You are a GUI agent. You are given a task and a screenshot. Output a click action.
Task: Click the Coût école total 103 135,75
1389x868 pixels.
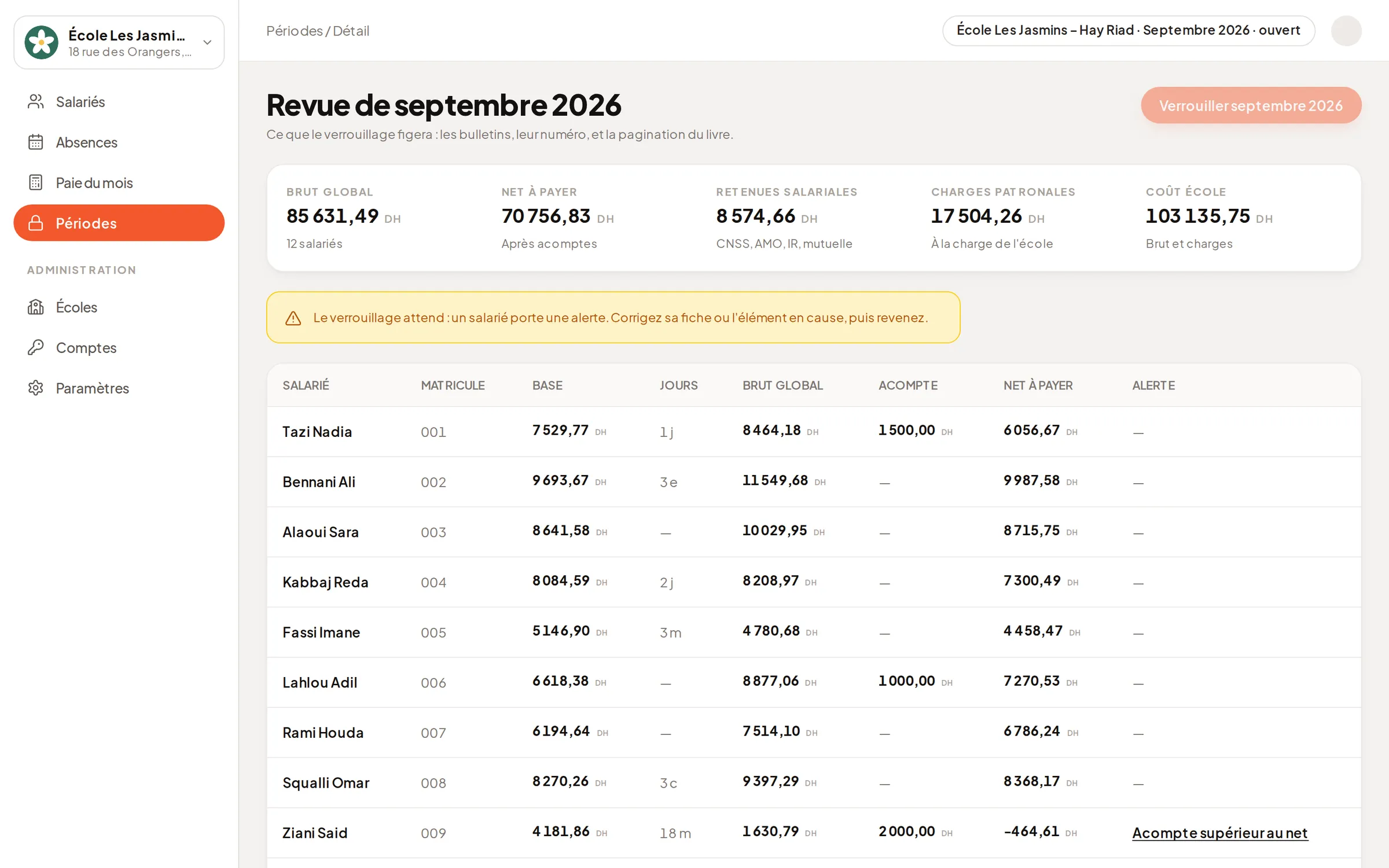coord(1197,216)
